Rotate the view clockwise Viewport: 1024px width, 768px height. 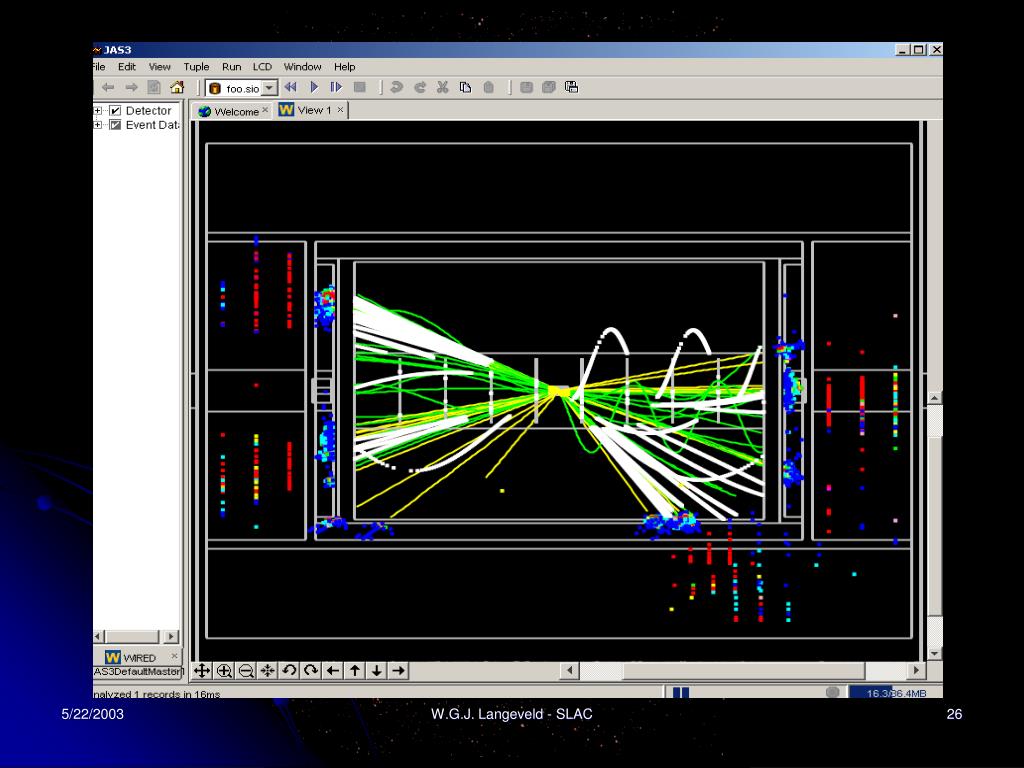pos(311,671)
